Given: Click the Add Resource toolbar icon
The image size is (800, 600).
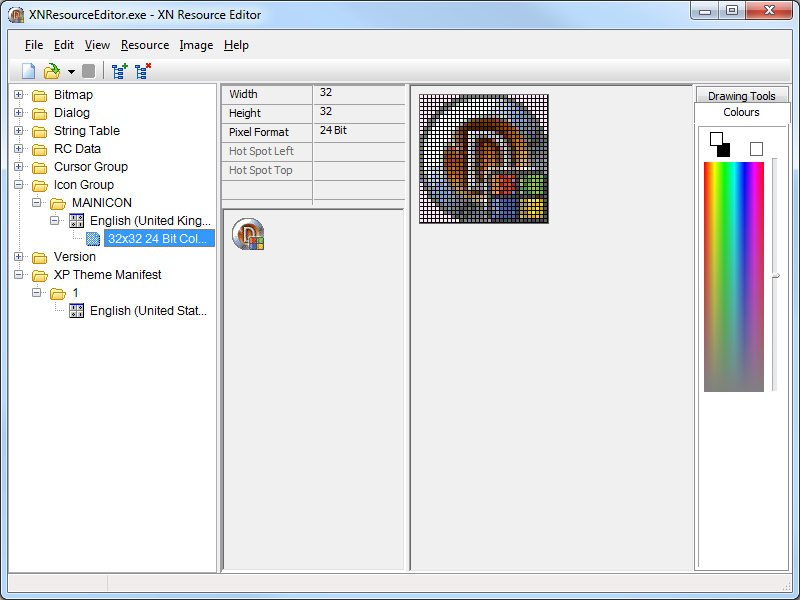Looking at the screenshot, I should 120,71.
